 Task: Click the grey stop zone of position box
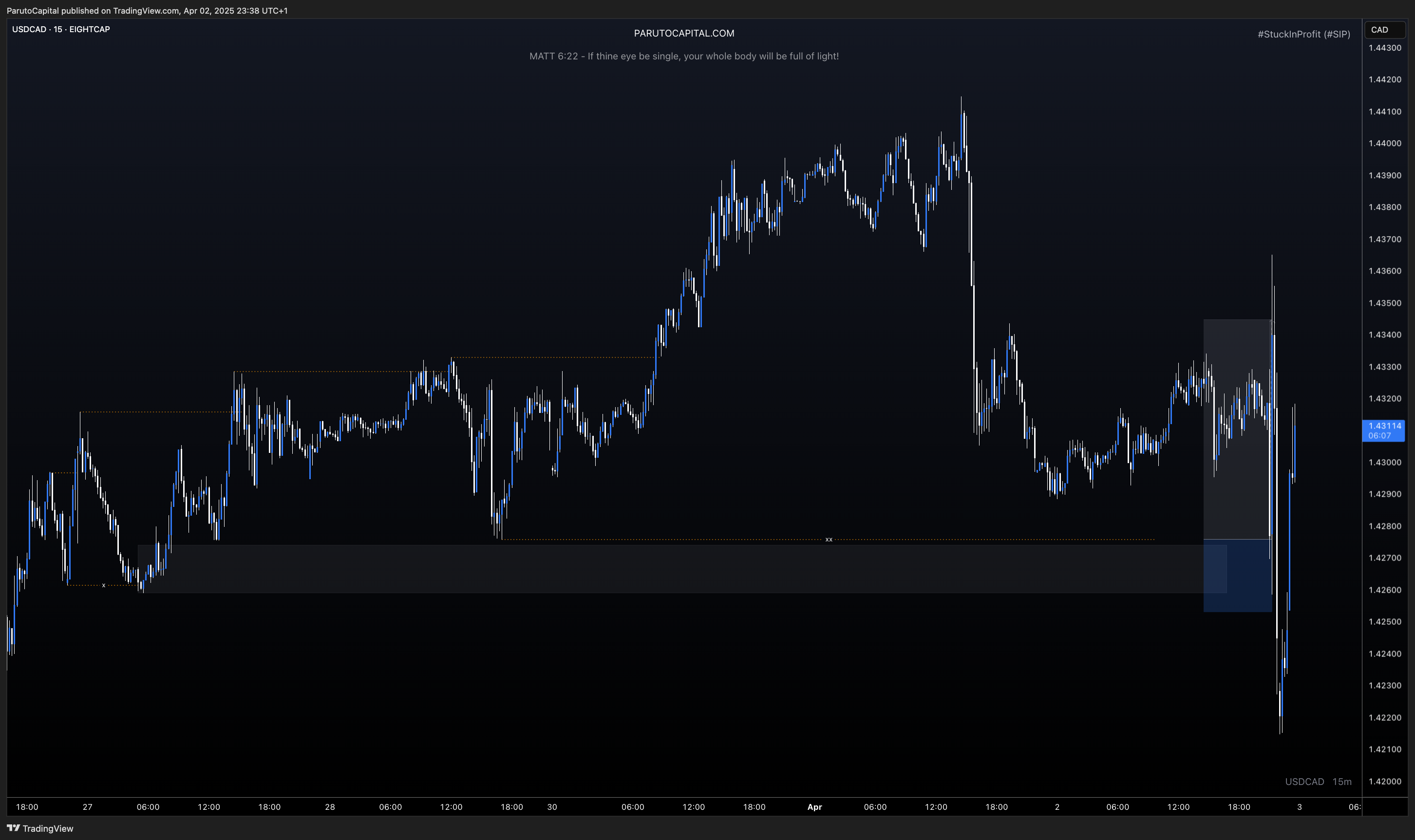point(1237,429)
